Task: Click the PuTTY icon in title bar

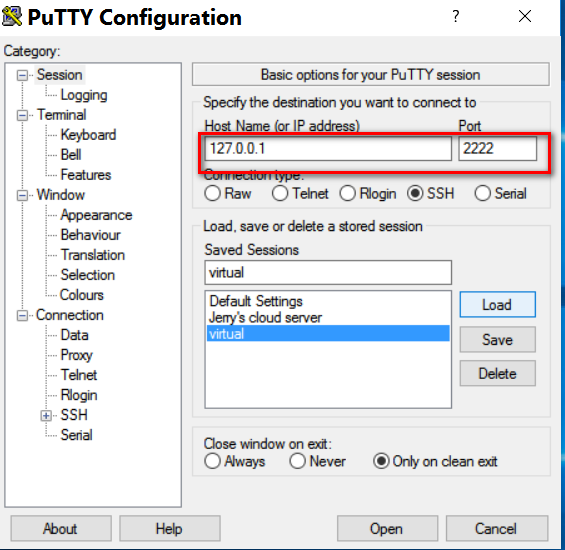Action: pyautogui.click(x=12, y=17)
